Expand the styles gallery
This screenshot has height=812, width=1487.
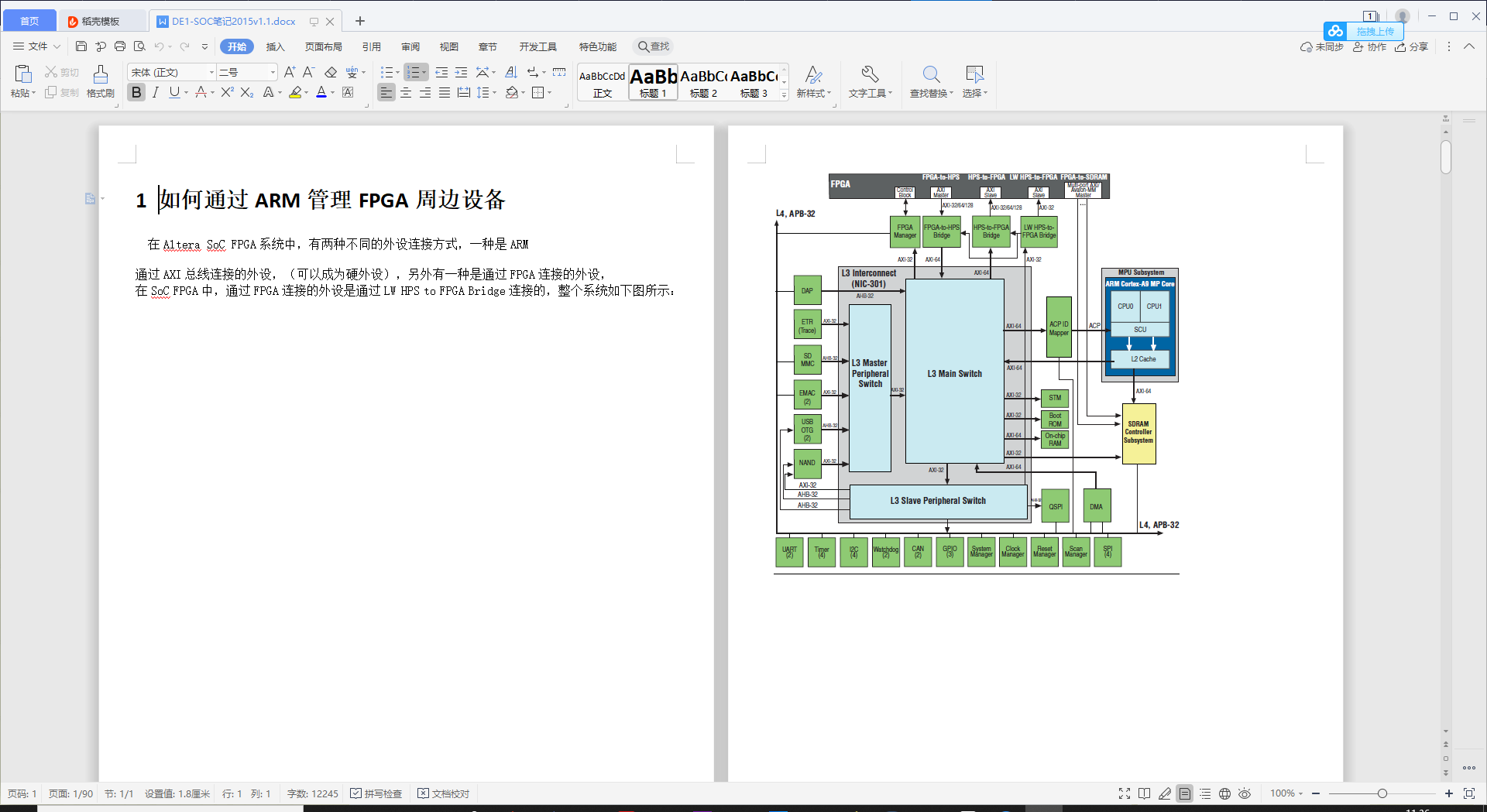[x=784, y=94]
